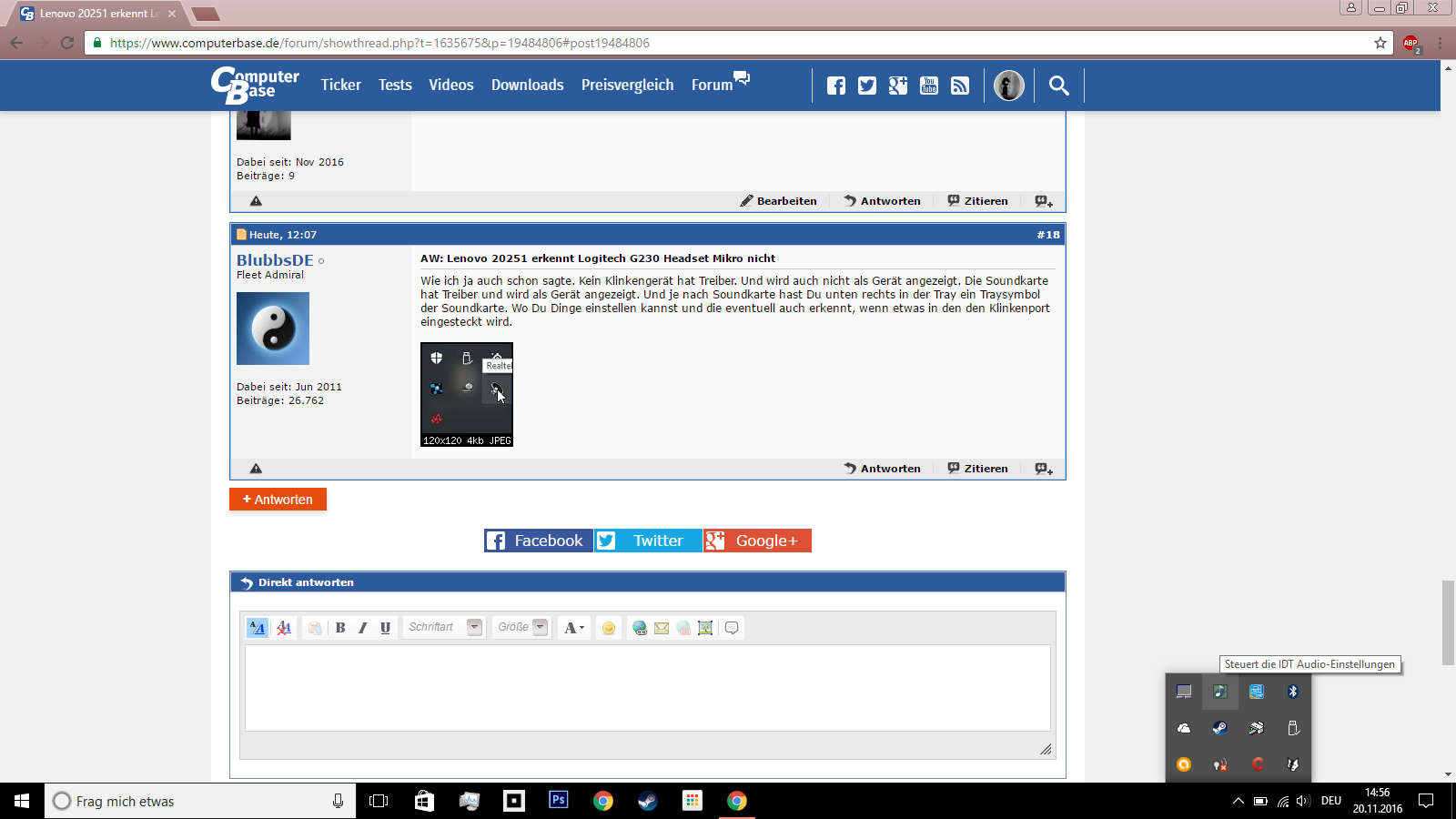Open the Preisvergleich menu item

point(628,85)
